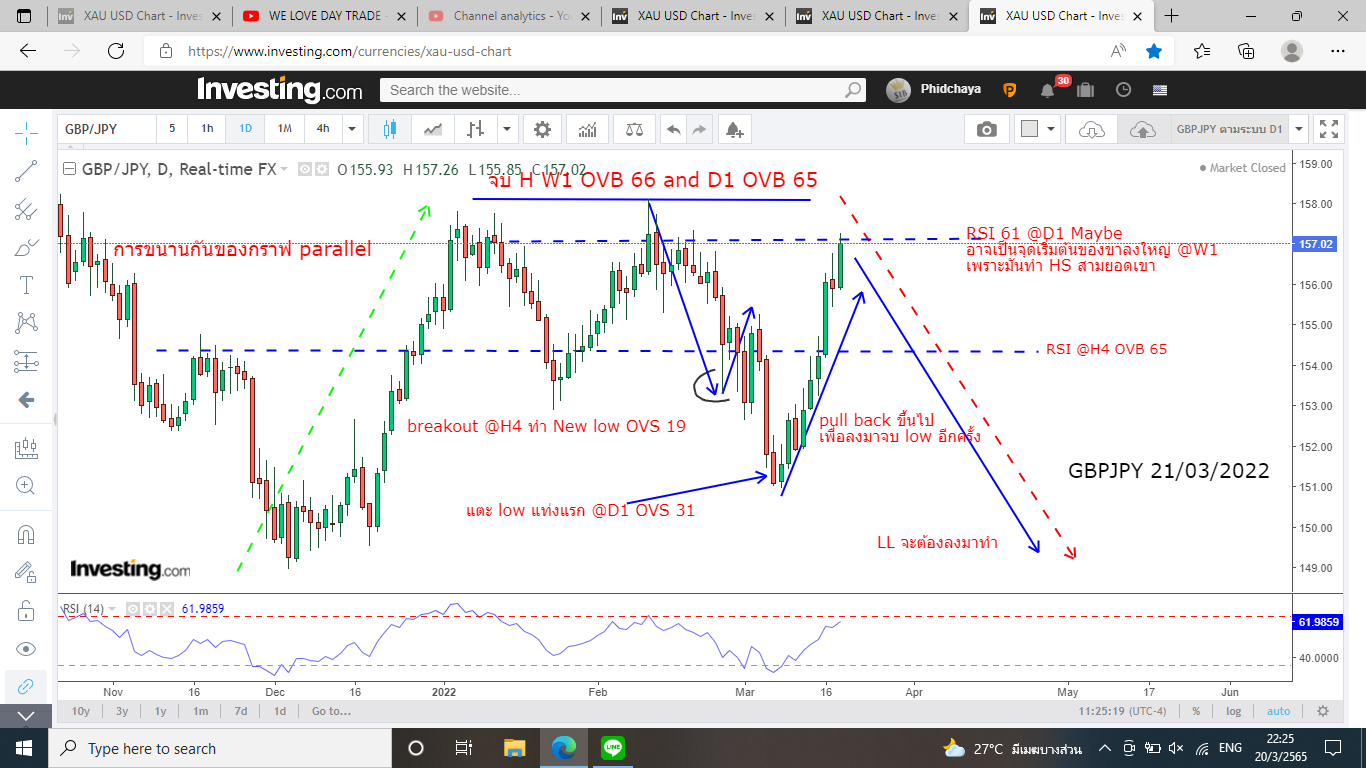1366x768 pixels.
Task: Select the trend line drawing tool
Action: tap(26, 171)
